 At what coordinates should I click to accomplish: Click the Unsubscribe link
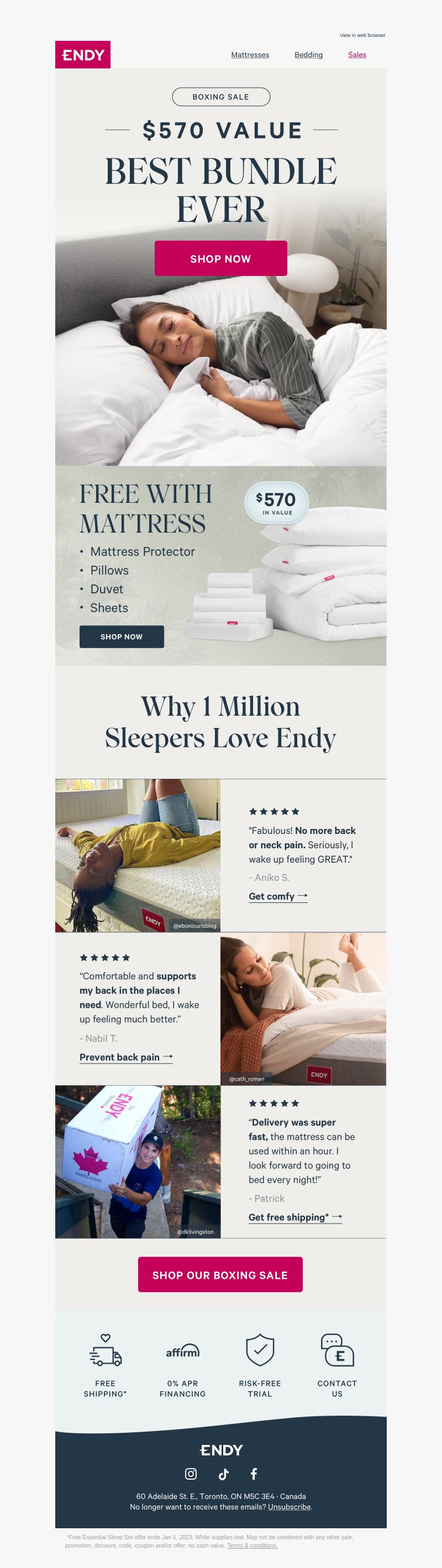tap(290, 1507)
